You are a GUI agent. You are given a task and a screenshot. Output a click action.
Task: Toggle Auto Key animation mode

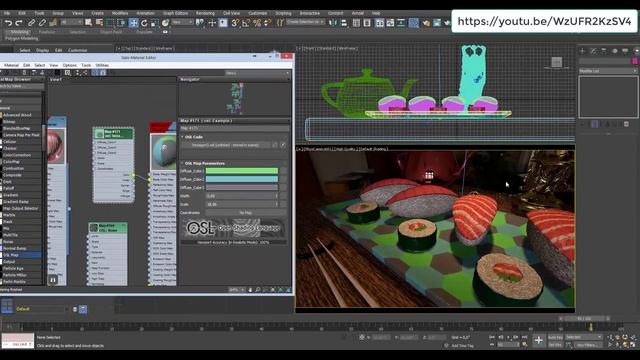(x=556, y=337)
